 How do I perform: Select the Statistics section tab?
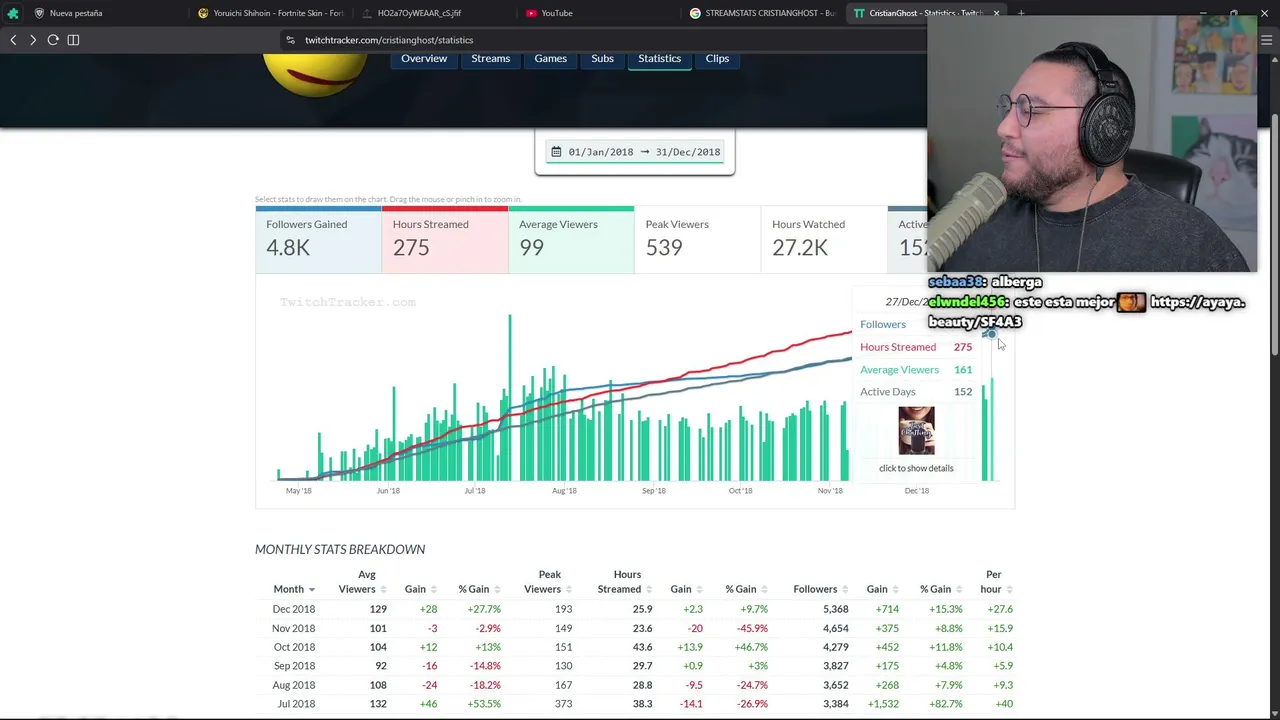pos(659,59)
